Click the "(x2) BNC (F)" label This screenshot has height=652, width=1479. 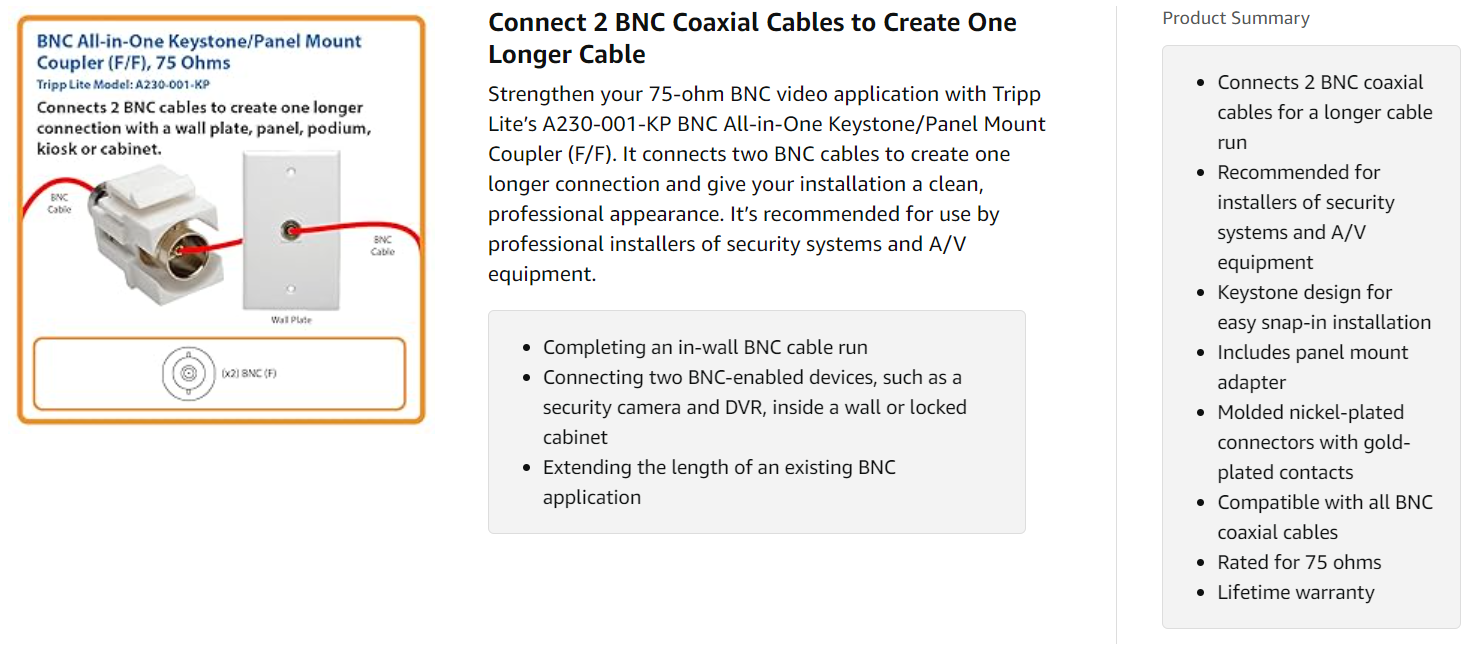[249, 374]
